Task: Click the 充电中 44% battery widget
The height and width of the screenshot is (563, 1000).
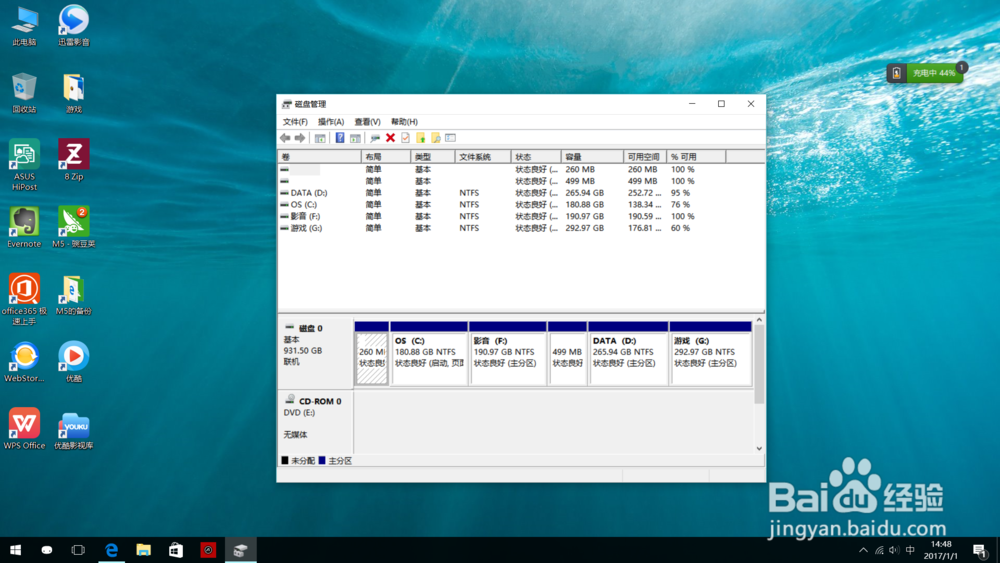Action: pyautogui.click(x=925, y=73)
